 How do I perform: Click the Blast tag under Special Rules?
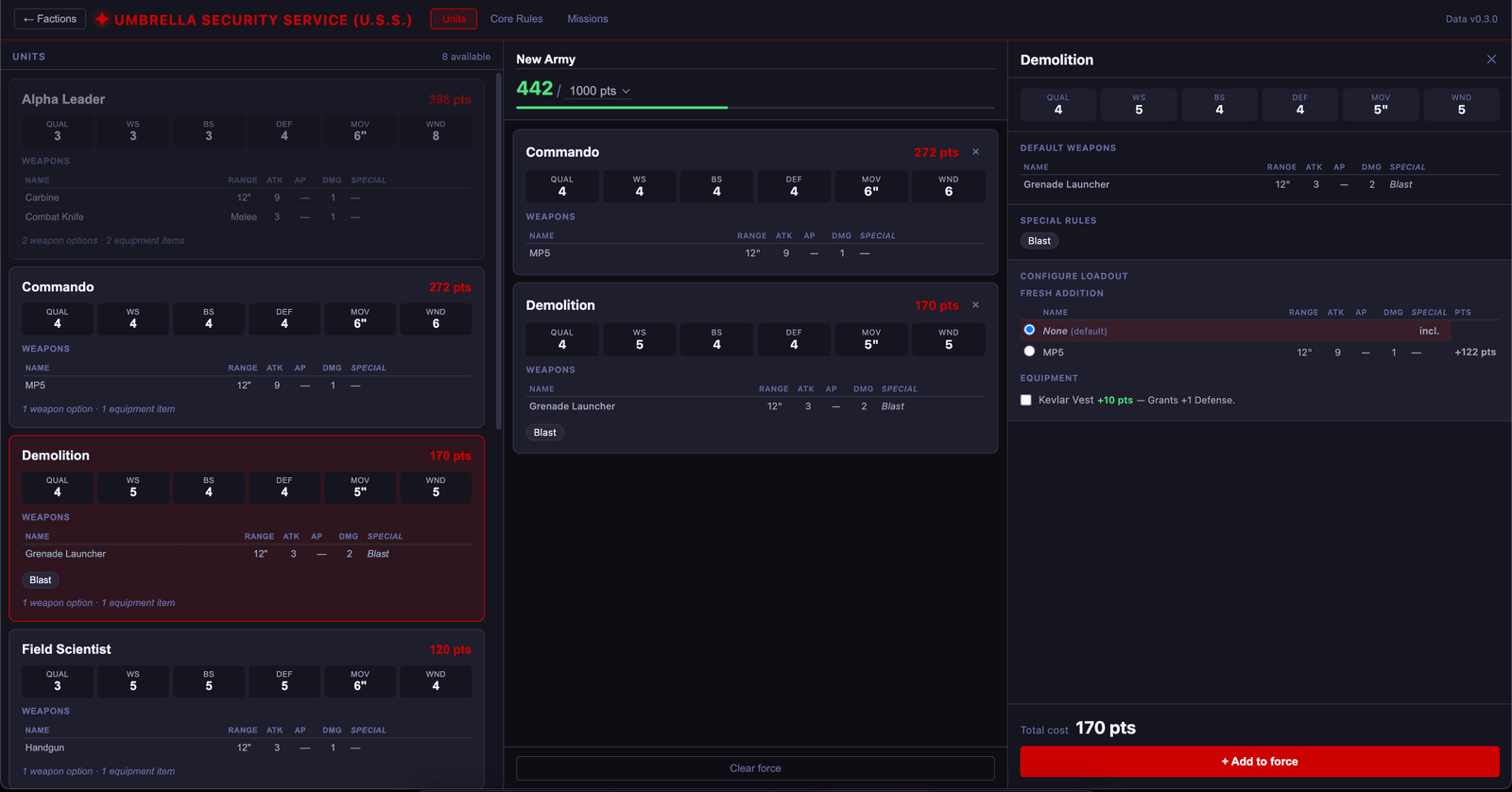[x=1039, y=241]
